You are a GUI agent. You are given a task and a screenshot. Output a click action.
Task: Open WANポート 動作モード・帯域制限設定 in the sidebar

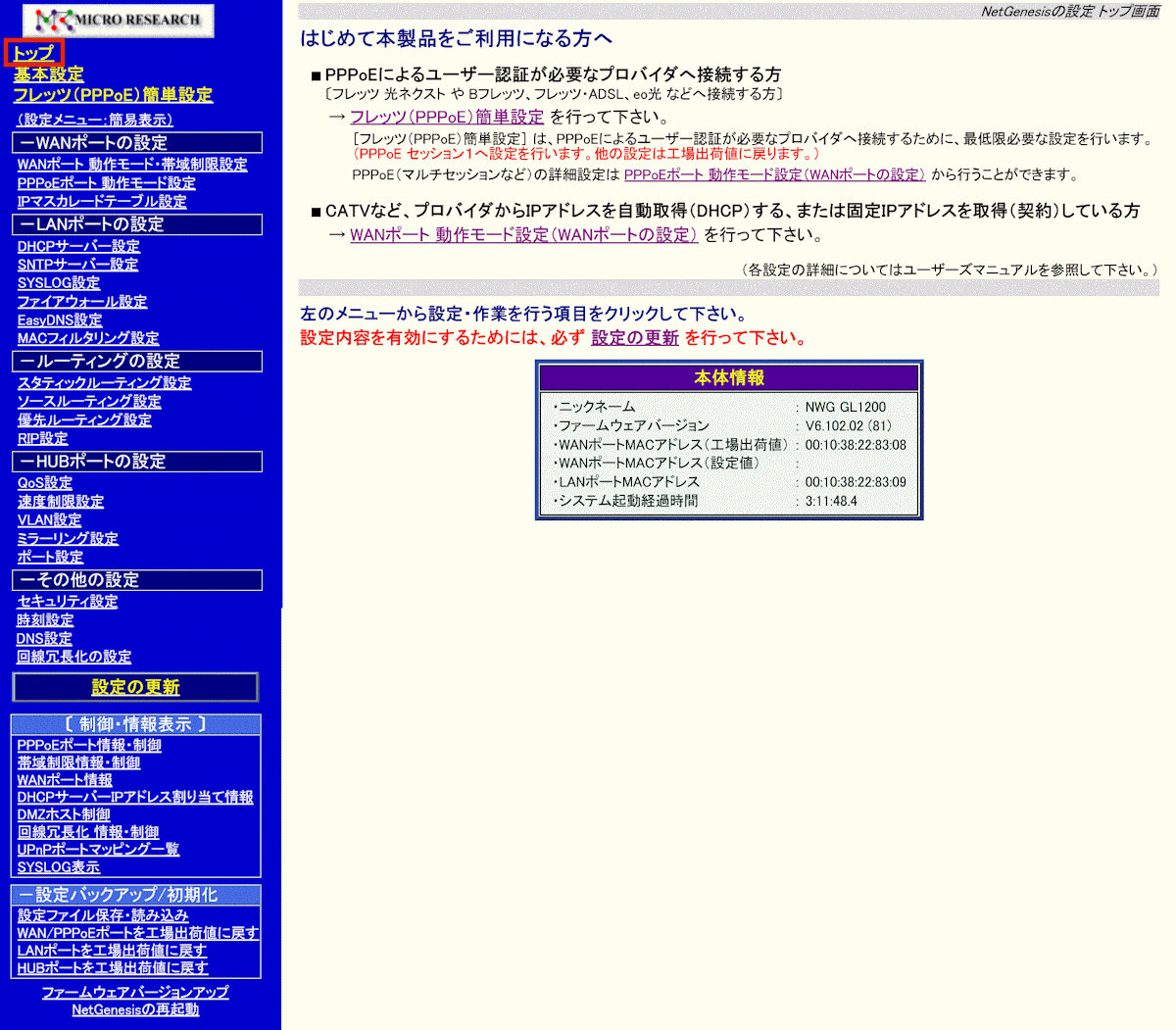[132, 165]
